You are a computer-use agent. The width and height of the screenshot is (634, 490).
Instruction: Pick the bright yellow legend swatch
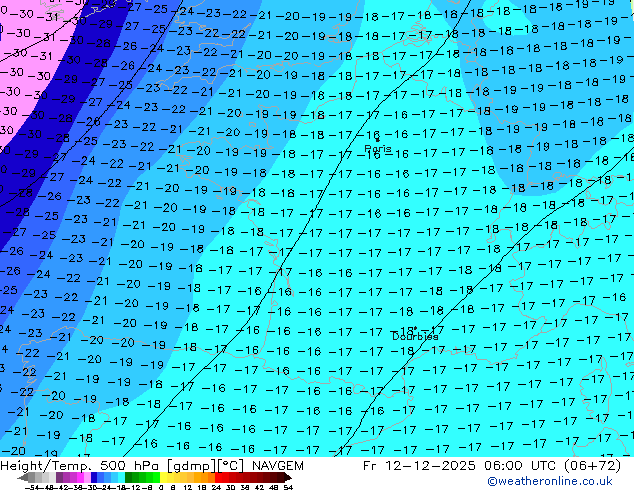163,477
